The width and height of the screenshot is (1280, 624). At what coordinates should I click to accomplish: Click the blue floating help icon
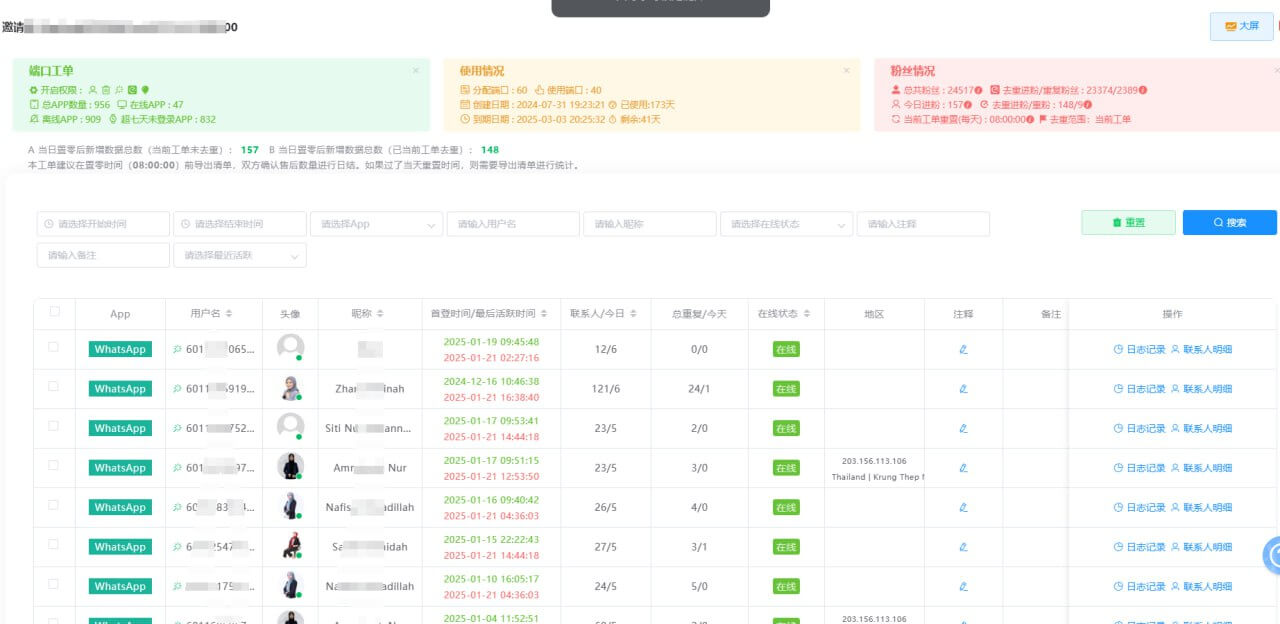click(1272, 555)
